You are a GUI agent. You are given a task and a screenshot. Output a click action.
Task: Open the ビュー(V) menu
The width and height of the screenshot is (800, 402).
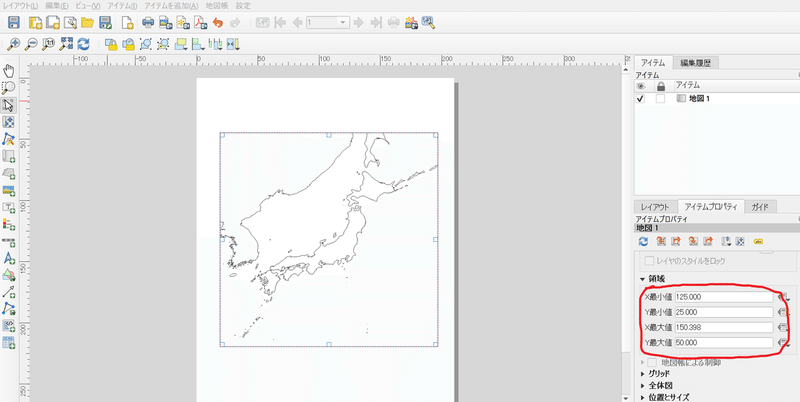click(88, 6)
